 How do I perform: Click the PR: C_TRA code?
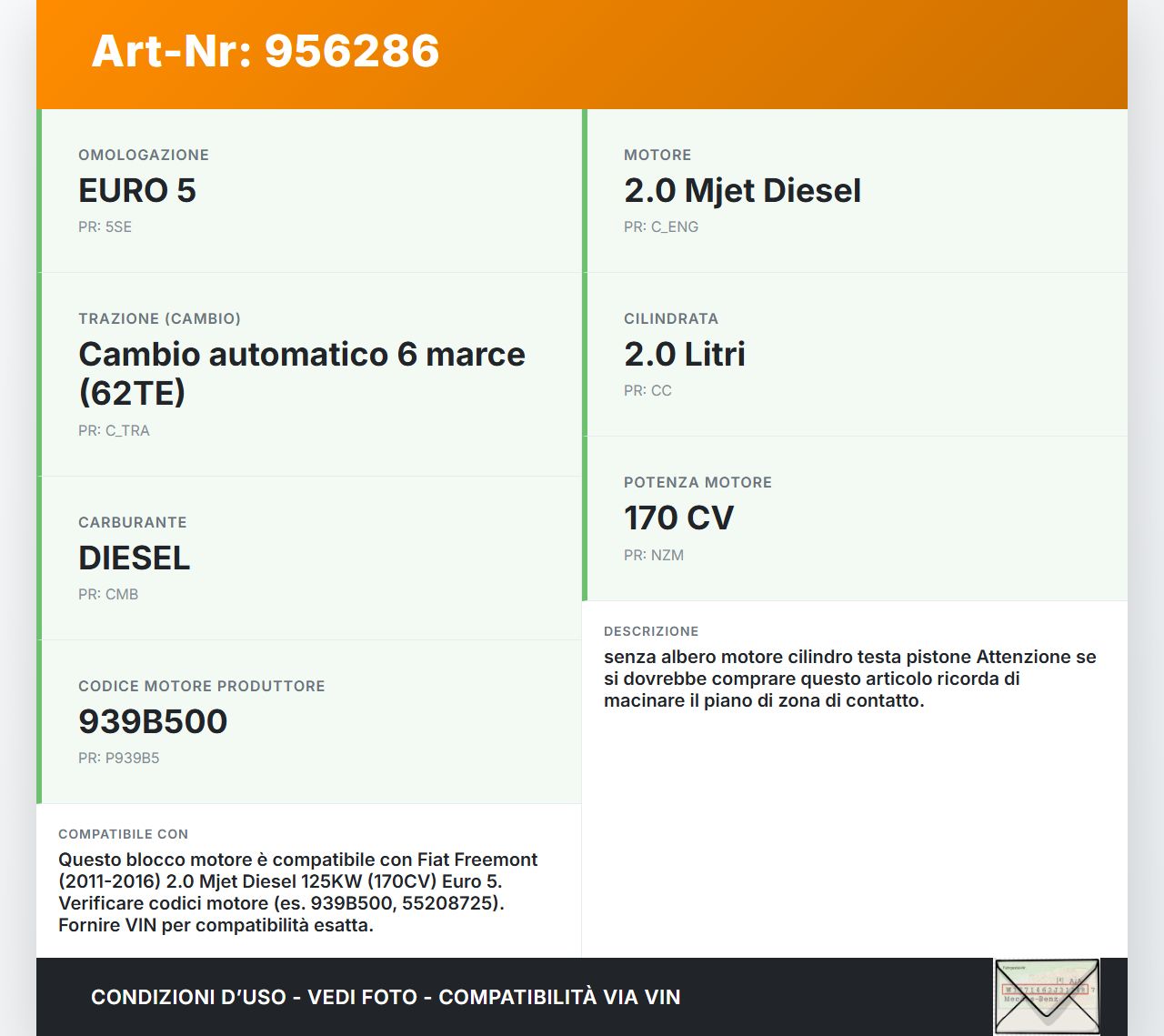click(114, 431)
